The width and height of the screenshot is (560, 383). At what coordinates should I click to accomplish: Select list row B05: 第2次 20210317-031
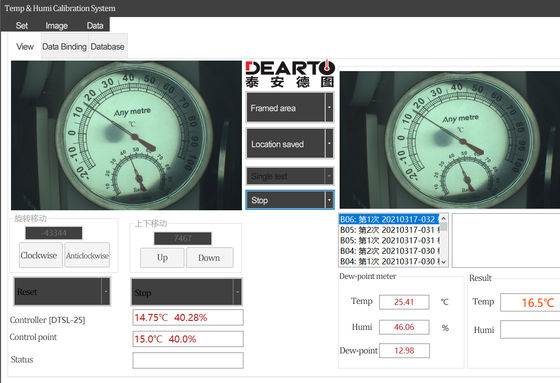tap(389, 230)
